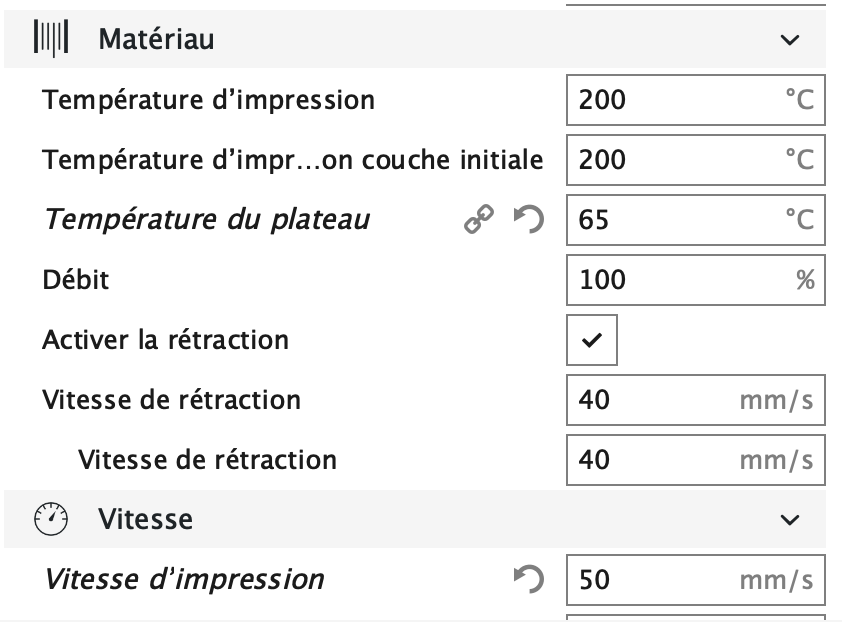This screenshot has width=842, height=622.
Task: Select the Matériau section header label
Action: [x=156, y=40]
